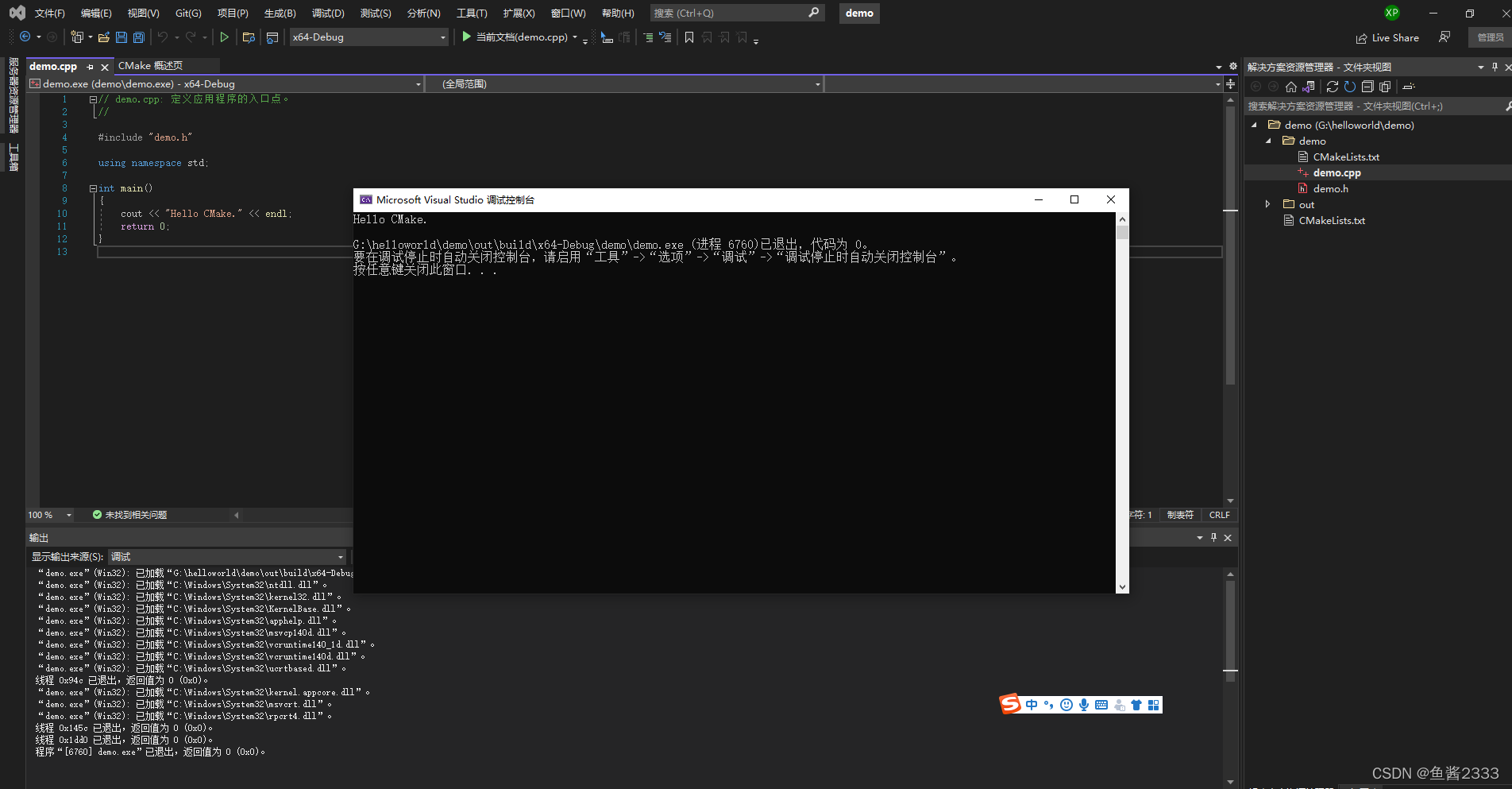Open the 编辑(E) menu

pos(96,14)
